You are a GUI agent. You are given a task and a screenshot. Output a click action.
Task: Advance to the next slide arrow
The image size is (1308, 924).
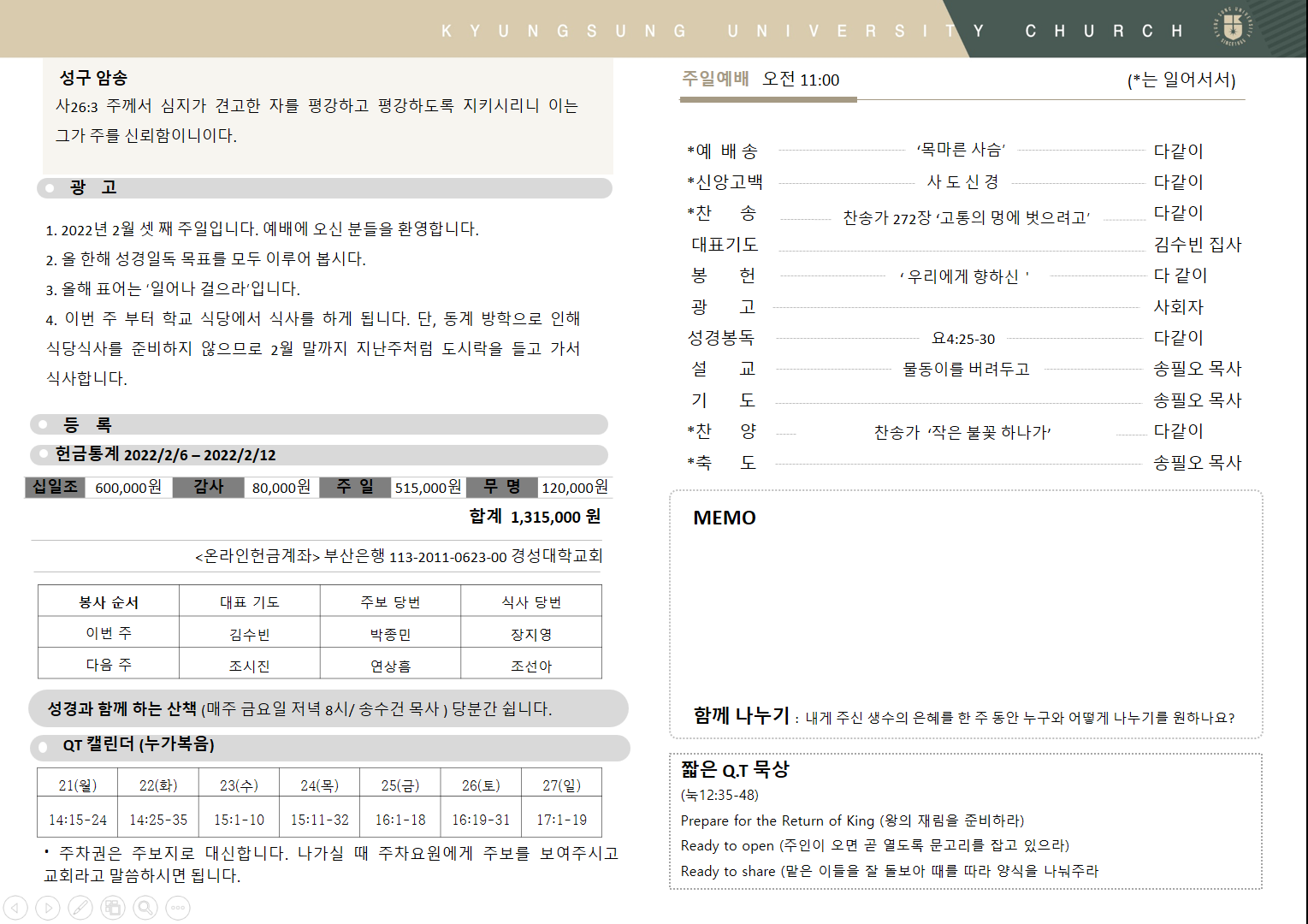(48, 908)
